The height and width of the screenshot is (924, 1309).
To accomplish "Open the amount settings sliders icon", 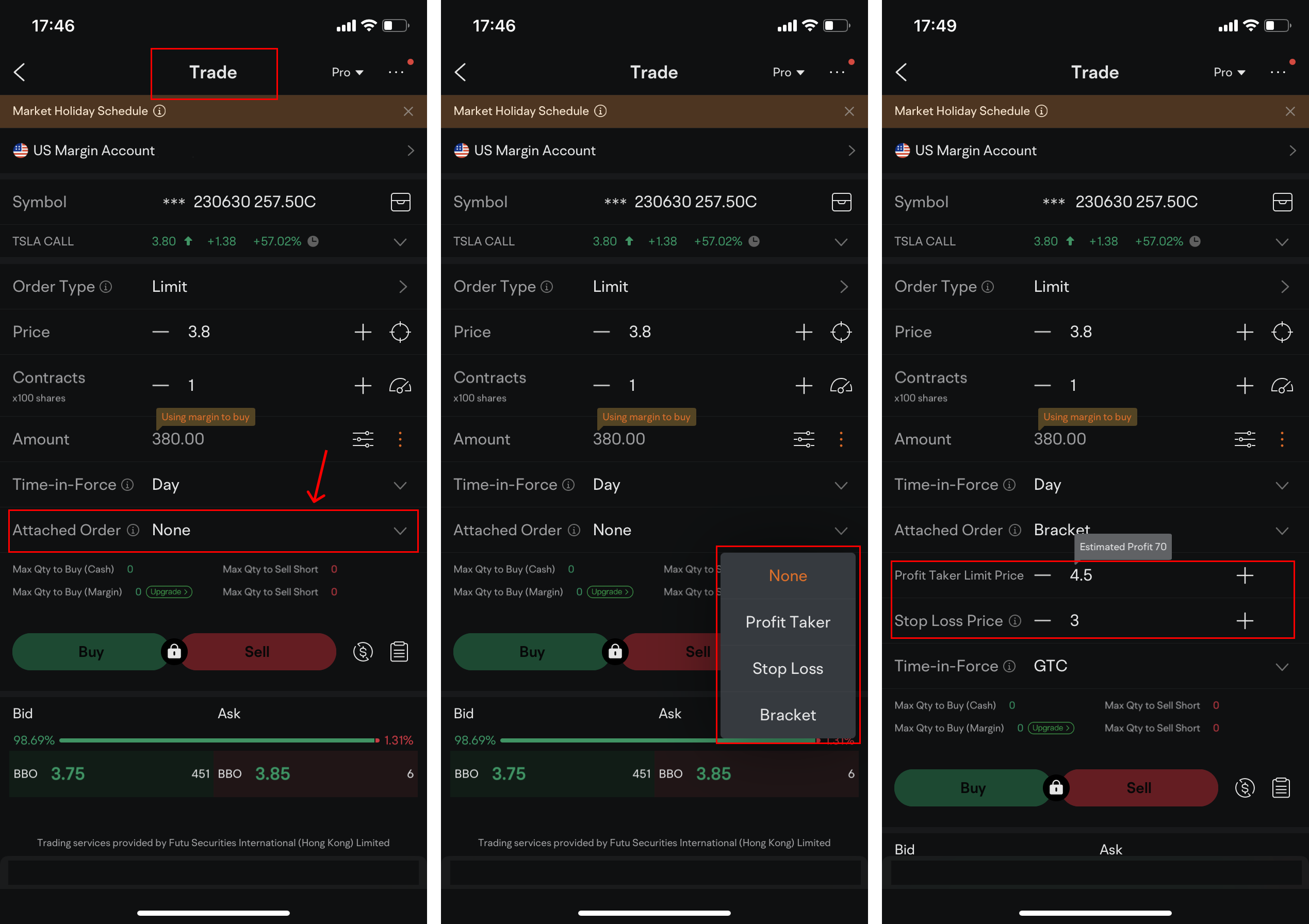I will pos(363,439).
